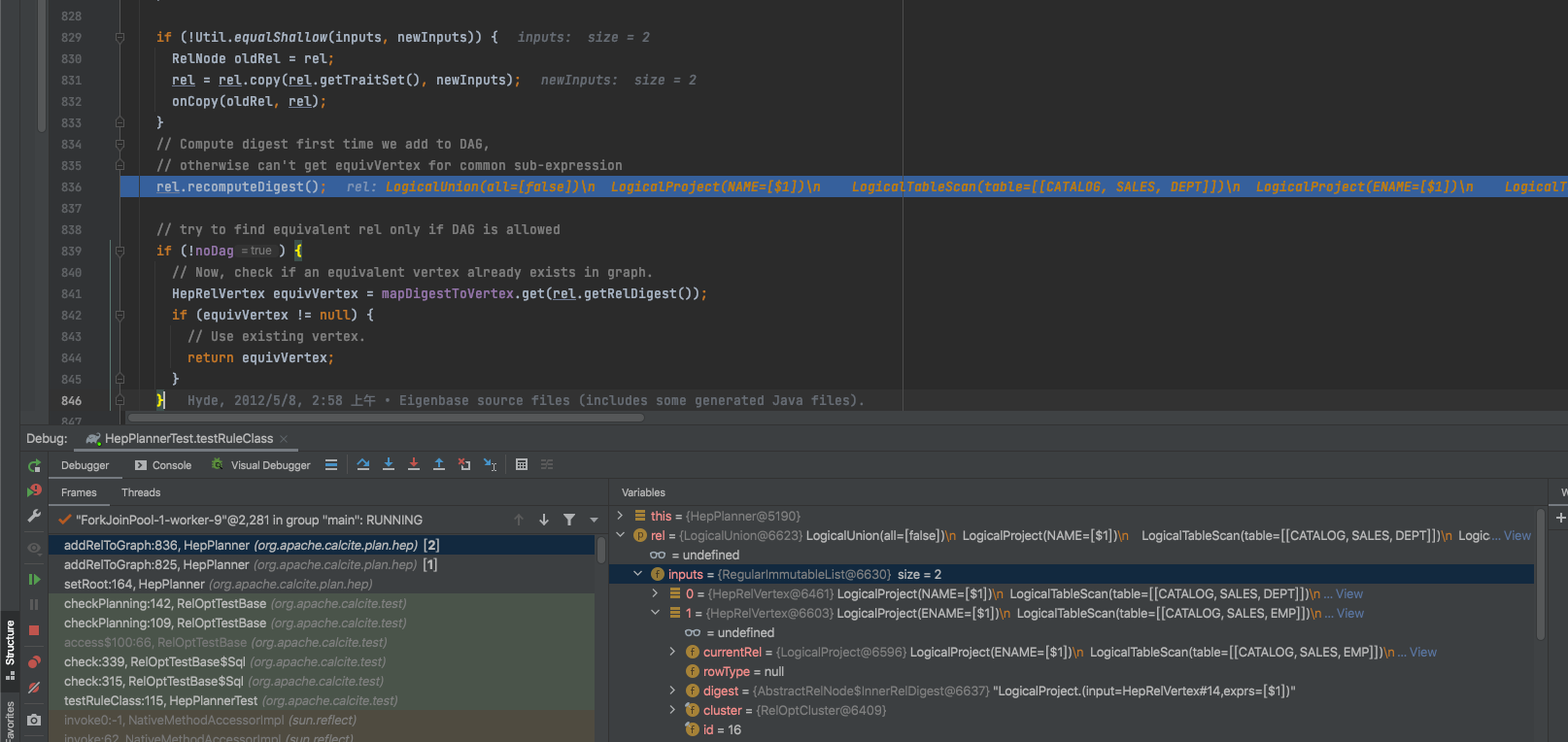Screen dimensions: 1568x742
Task: Click the camera thread dump icon
Action: 34,720
